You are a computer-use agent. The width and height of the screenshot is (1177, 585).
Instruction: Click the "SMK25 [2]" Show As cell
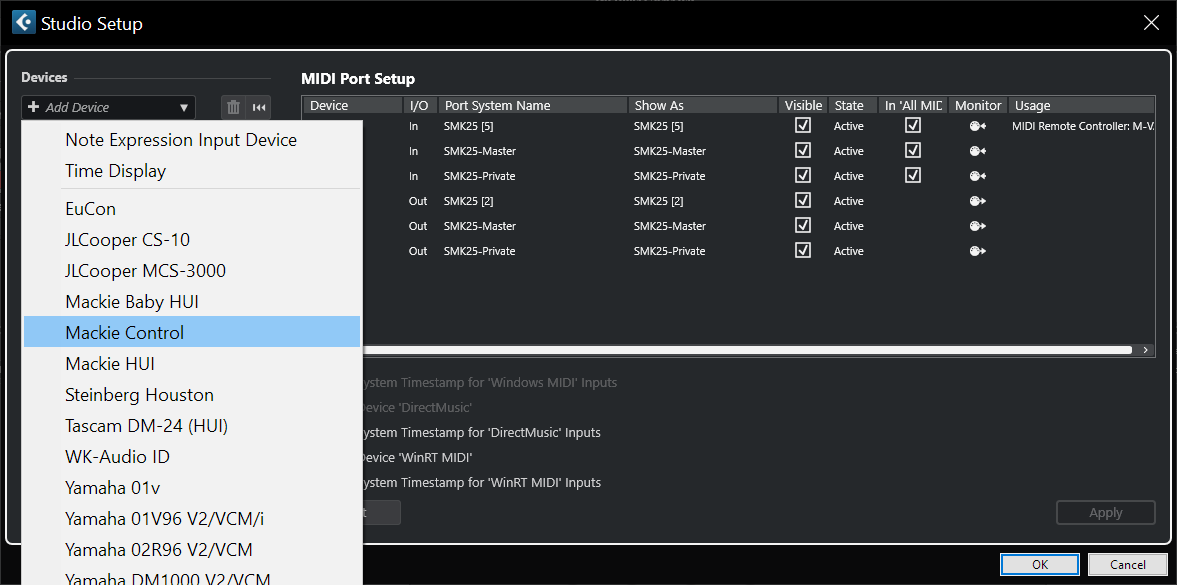(658, 201)
